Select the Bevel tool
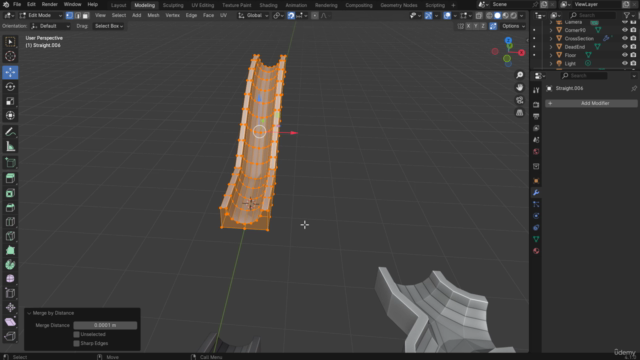This screenshot has height=360, width=640. pyautogui.click(x=10, y=207)
